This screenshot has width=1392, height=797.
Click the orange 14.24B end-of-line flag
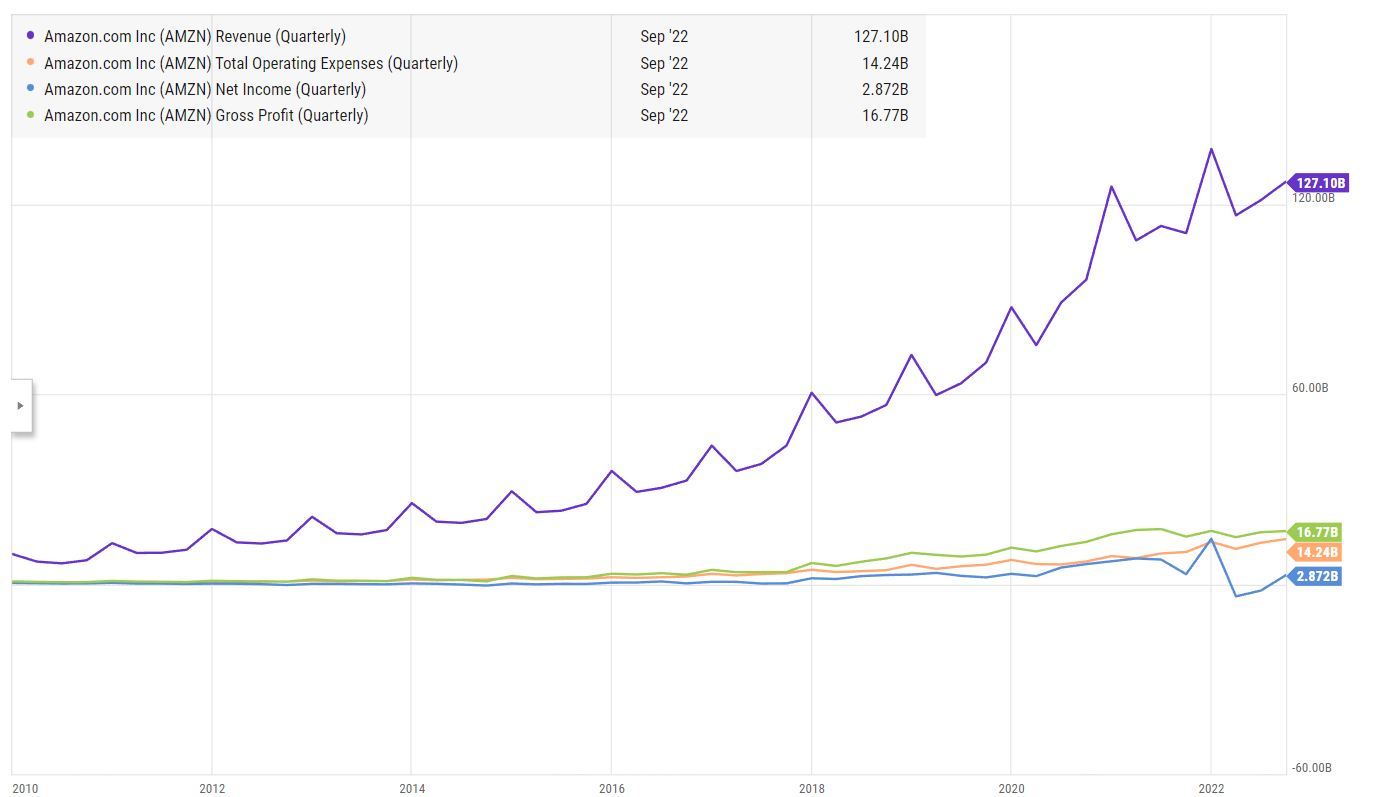pos(1314,552)
